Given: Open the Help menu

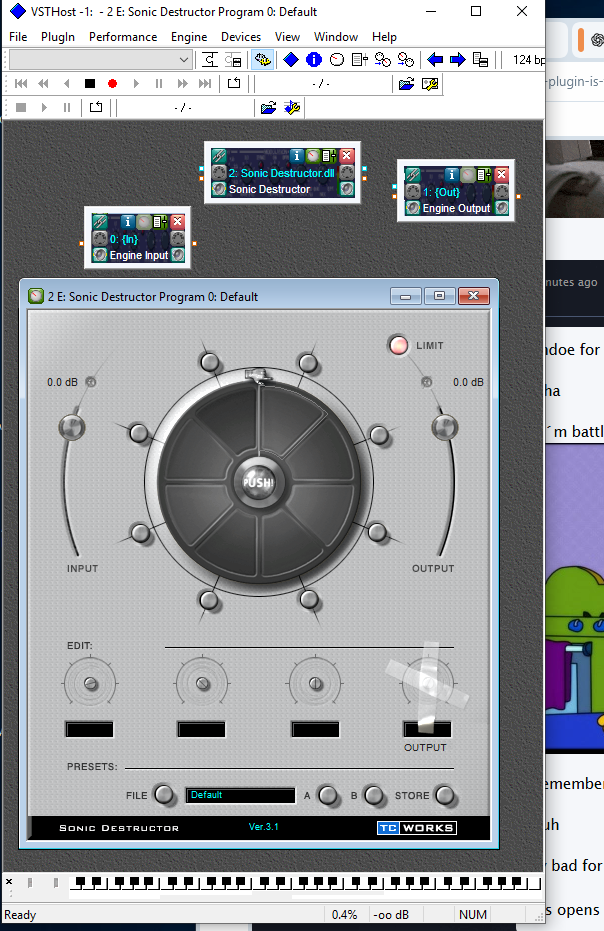Looking at the screenshot, I should point(384,37).
